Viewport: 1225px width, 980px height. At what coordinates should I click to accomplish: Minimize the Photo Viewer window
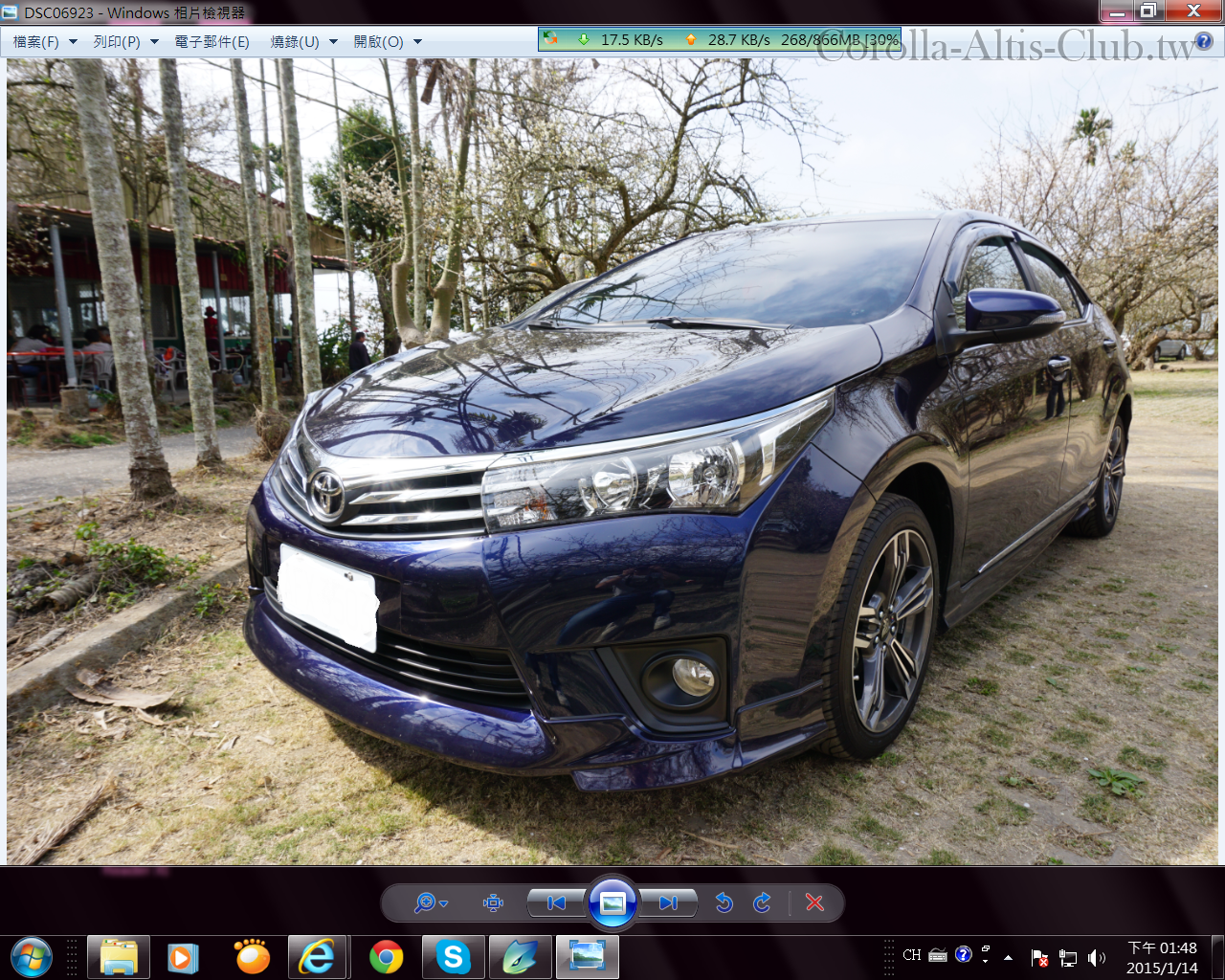(x=1116, y=11)
